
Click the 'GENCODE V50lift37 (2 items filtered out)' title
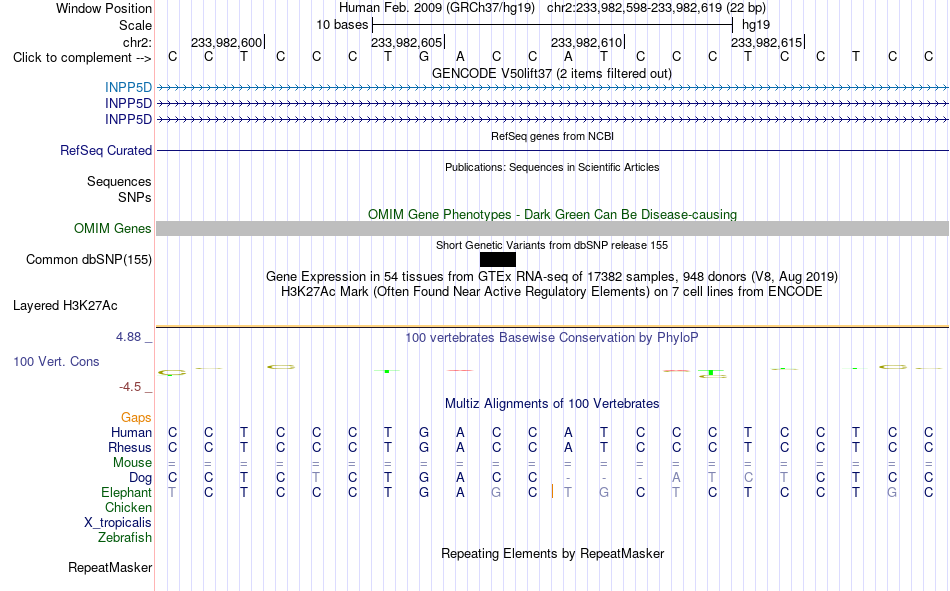pos(551,73)
